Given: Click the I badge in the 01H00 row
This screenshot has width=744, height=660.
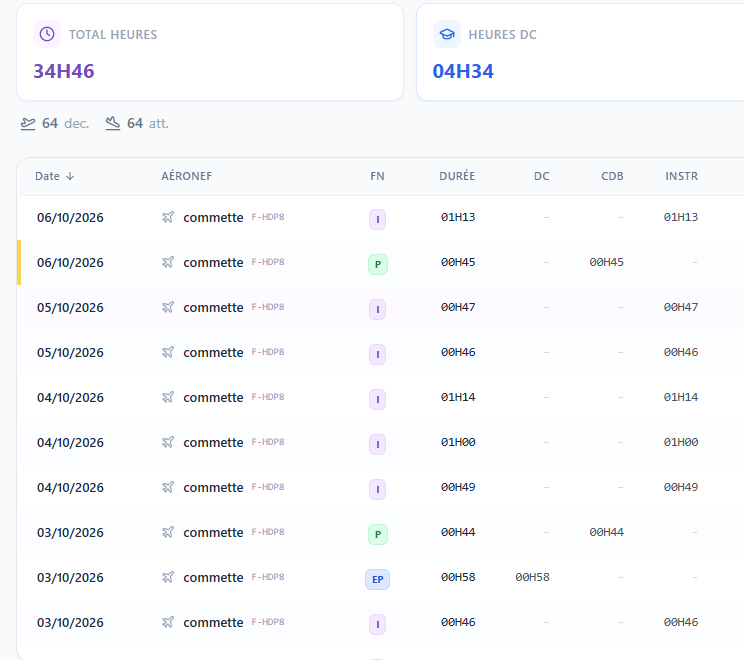Looking at the screenshot, I should [x=378, y=445].
